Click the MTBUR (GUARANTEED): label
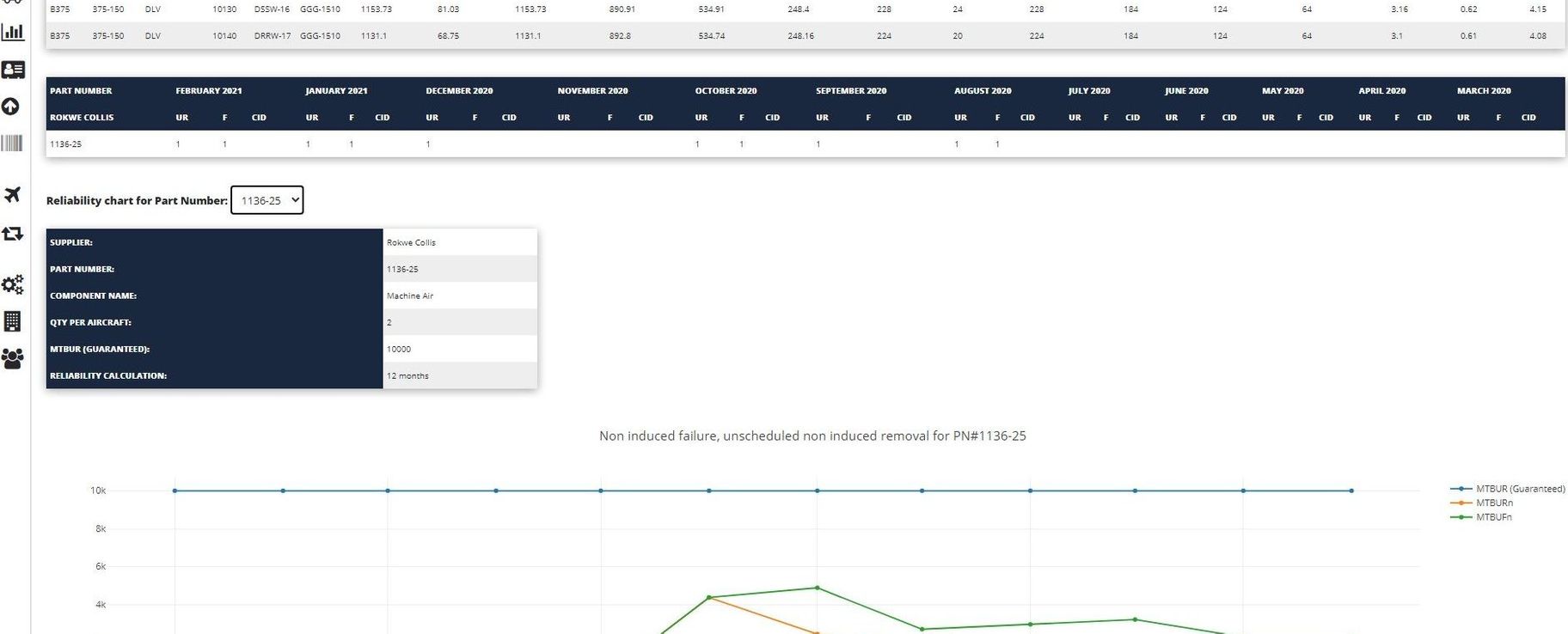1568x634 pixels. [x=100, y=349]
